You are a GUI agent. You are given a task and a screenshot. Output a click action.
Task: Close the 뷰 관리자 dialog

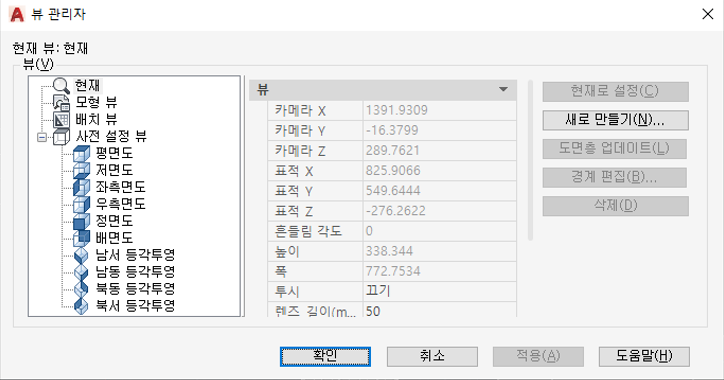pyautogui.click(x=707, y=14)
